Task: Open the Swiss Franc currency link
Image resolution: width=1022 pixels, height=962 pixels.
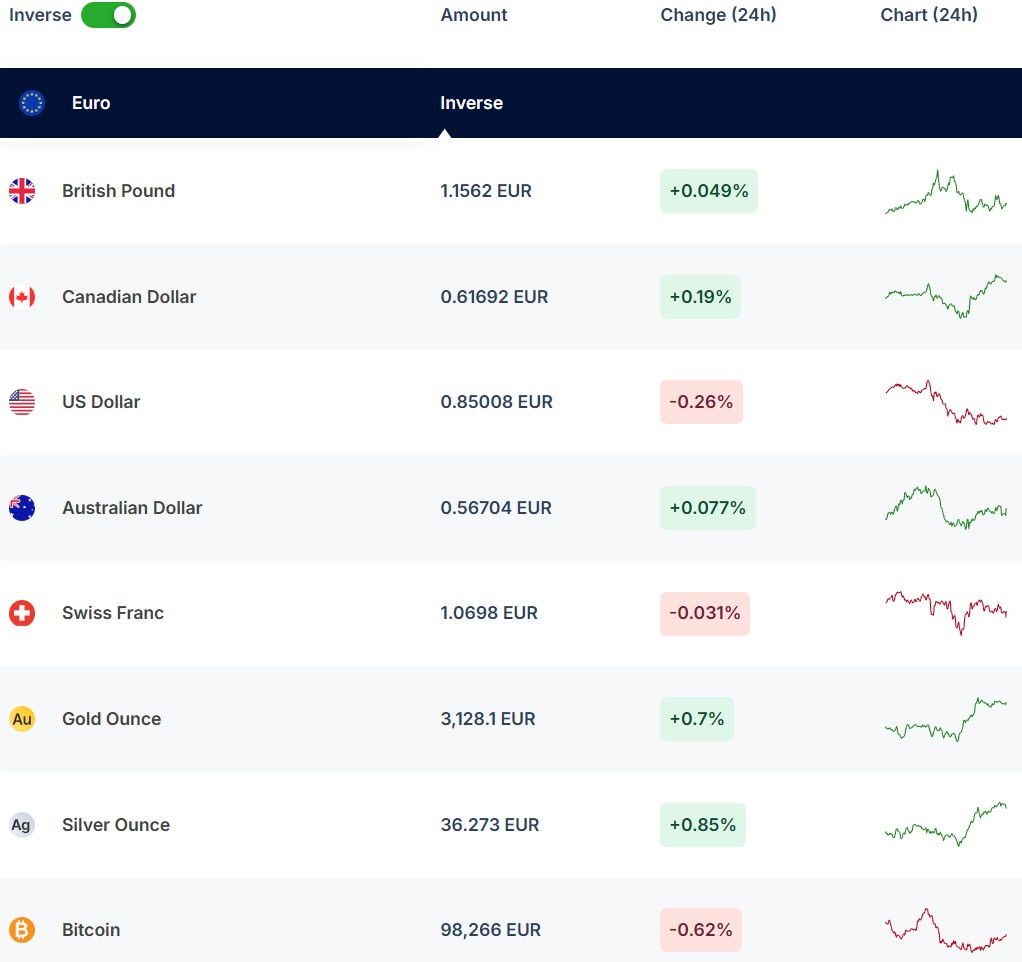Action: 113,613
